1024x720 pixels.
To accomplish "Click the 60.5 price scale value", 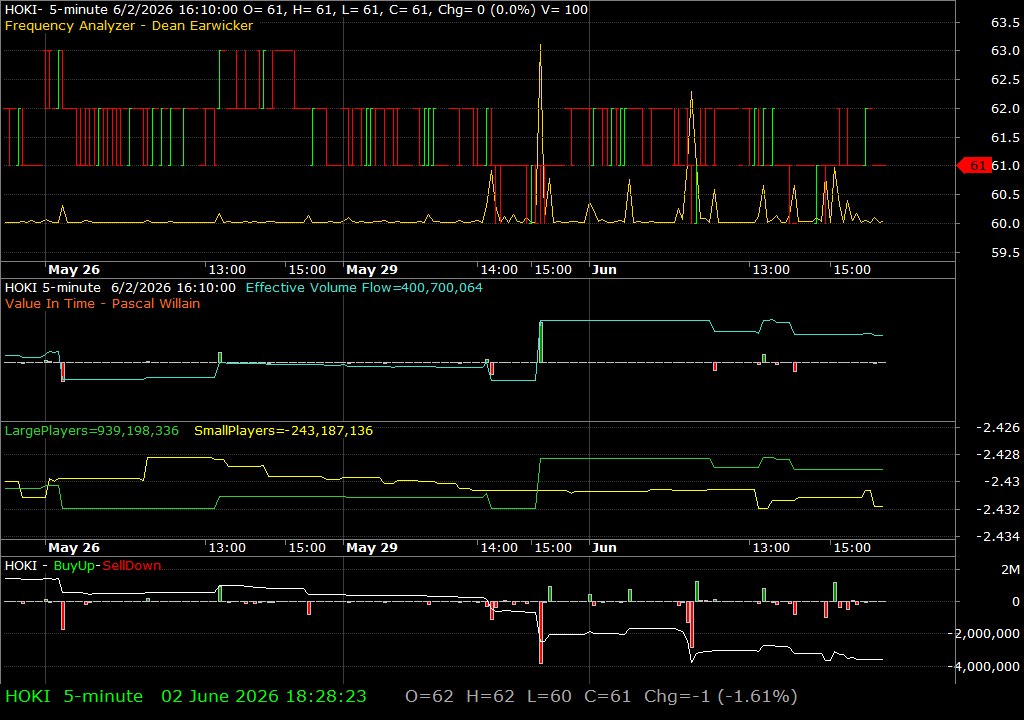I will click(1005, 194).
